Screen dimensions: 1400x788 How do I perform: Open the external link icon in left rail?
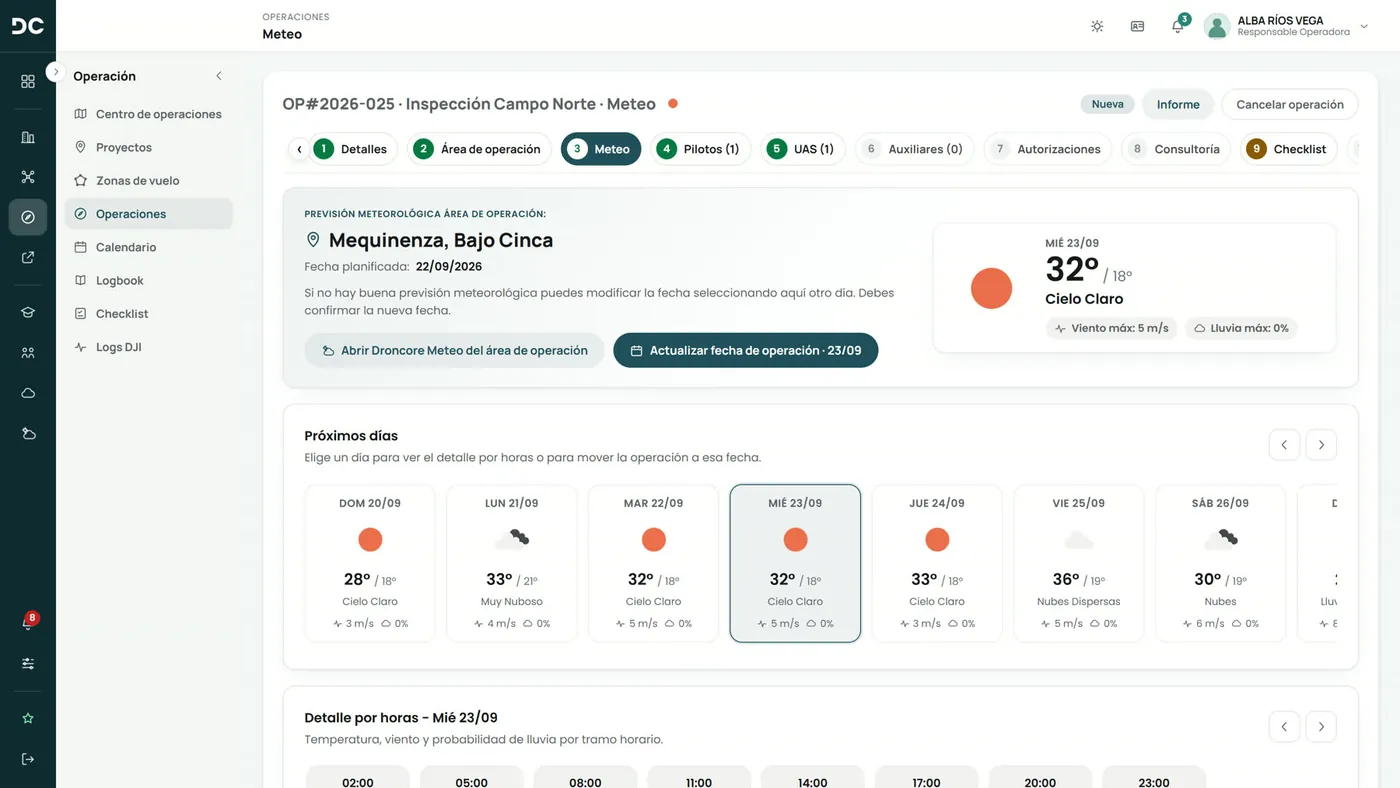[28, 257]
